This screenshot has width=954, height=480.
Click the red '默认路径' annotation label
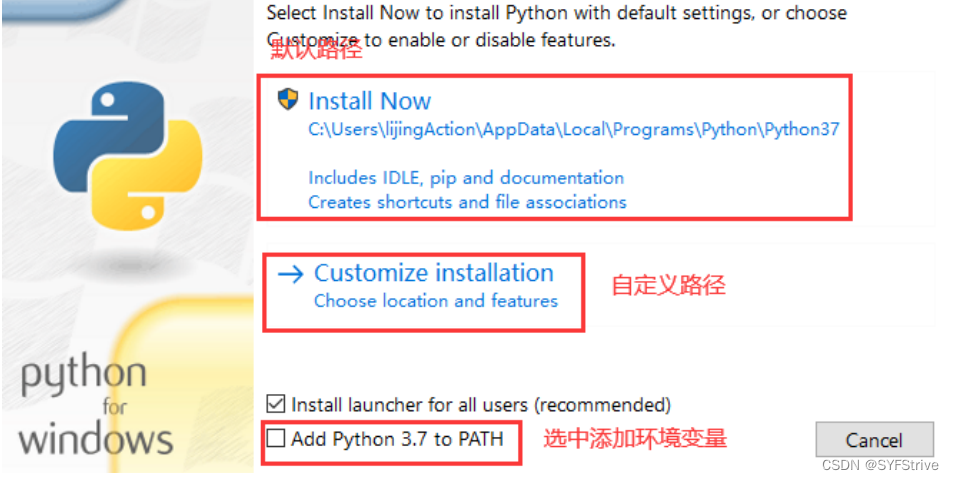[x=316, y=49]
